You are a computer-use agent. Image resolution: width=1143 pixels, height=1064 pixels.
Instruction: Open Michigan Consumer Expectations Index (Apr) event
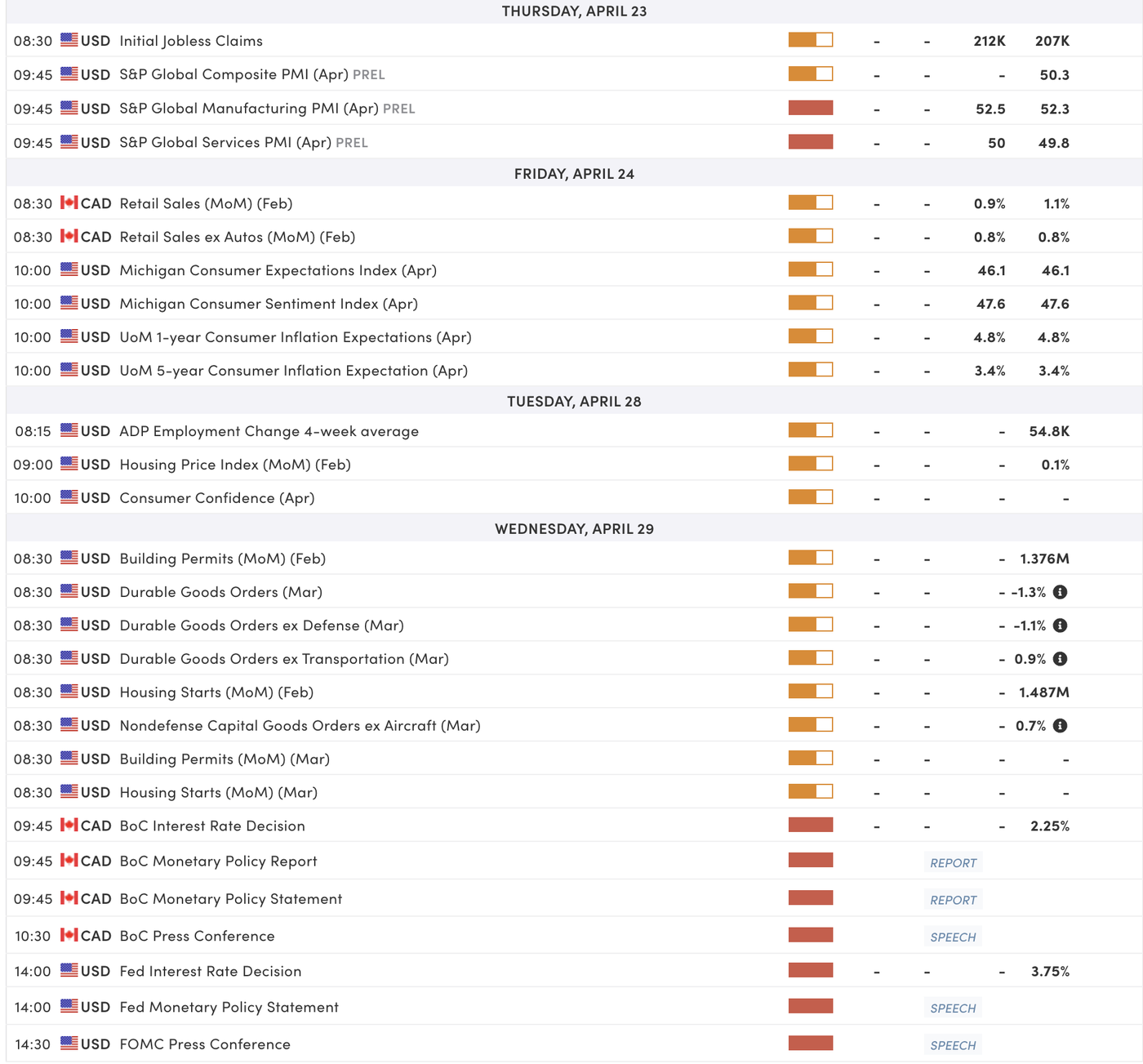coord(278,270)
